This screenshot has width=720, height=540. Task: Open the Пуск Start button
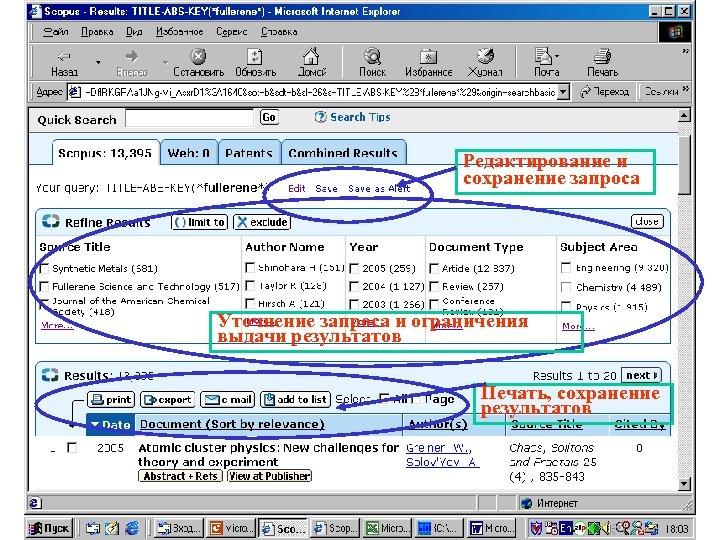pos(49,528)
